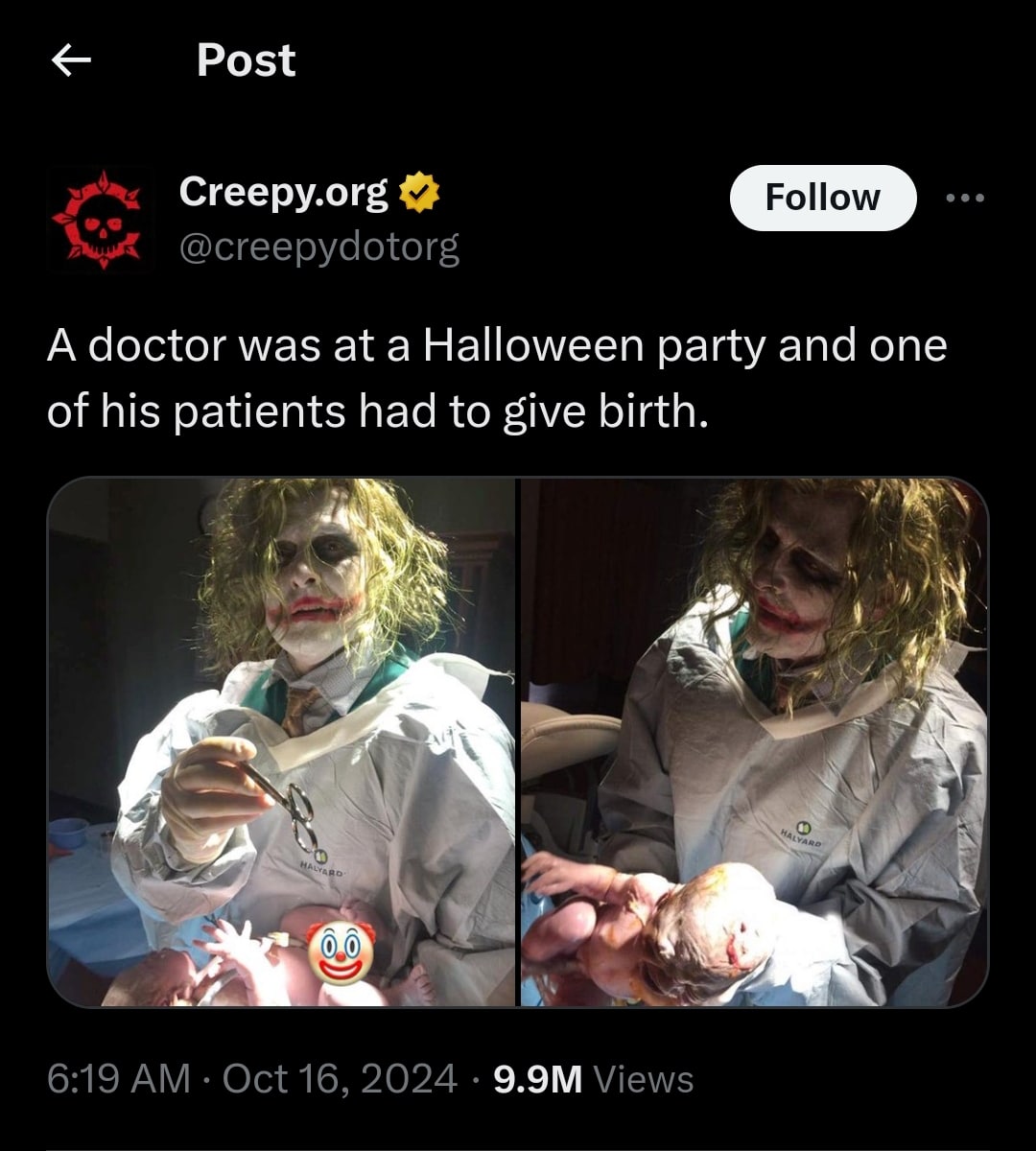Image resolution: width=1036 pixels, height=1151 pixels.
Task: Tap the gold verified badge
Action: coord(420,194)
